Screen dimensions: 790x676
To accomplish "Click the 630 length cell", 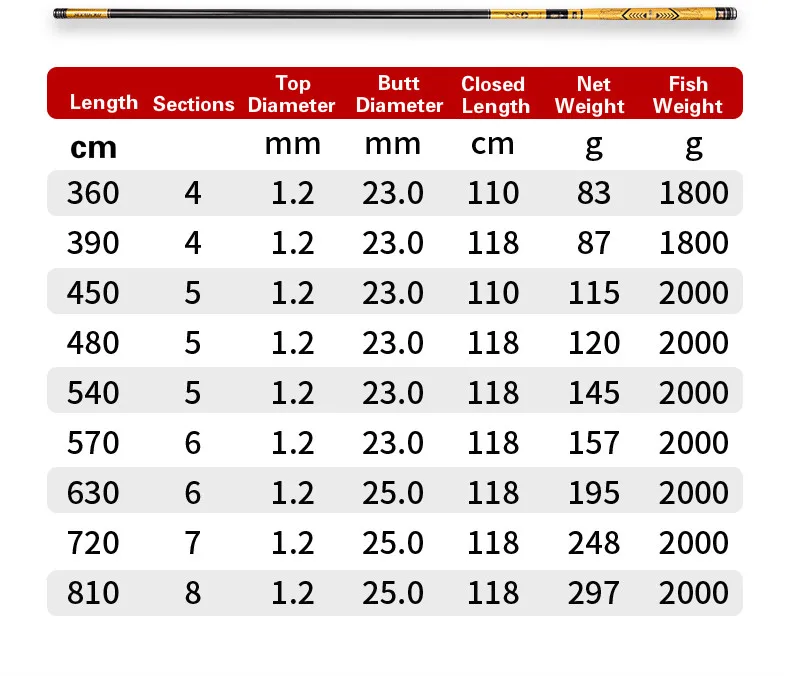I will tap(93, 493).
